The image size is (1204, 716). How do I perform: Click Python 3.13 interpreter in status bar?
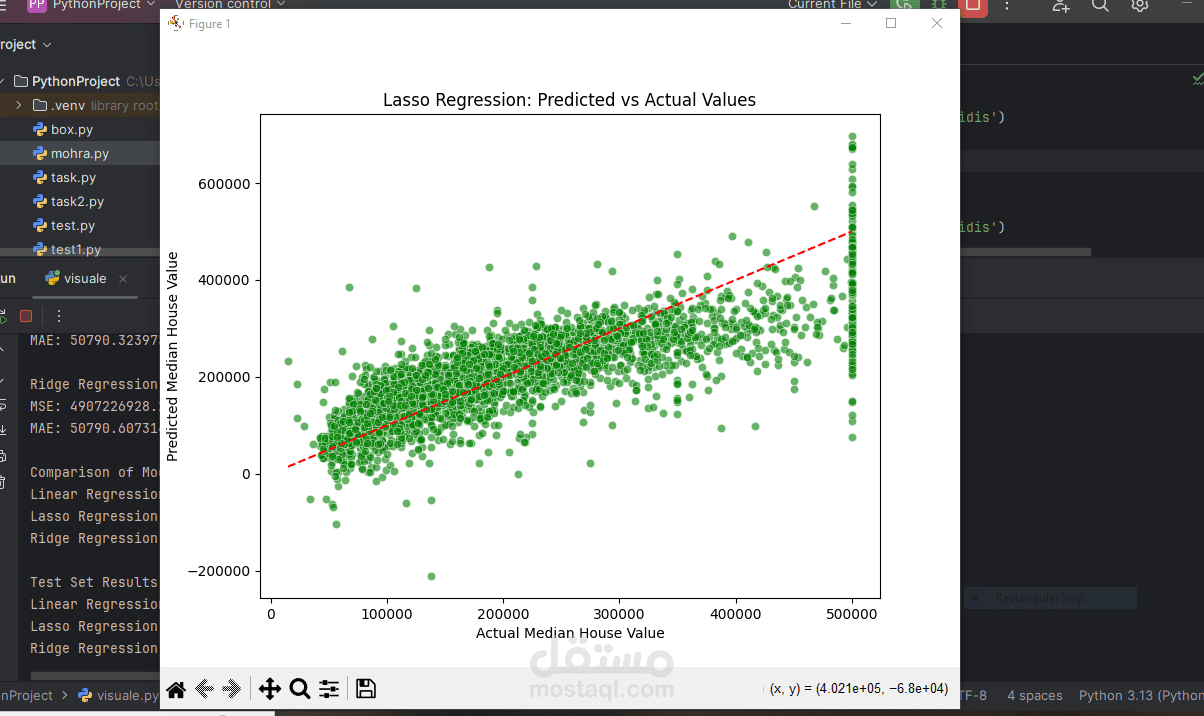point(1141,695)
